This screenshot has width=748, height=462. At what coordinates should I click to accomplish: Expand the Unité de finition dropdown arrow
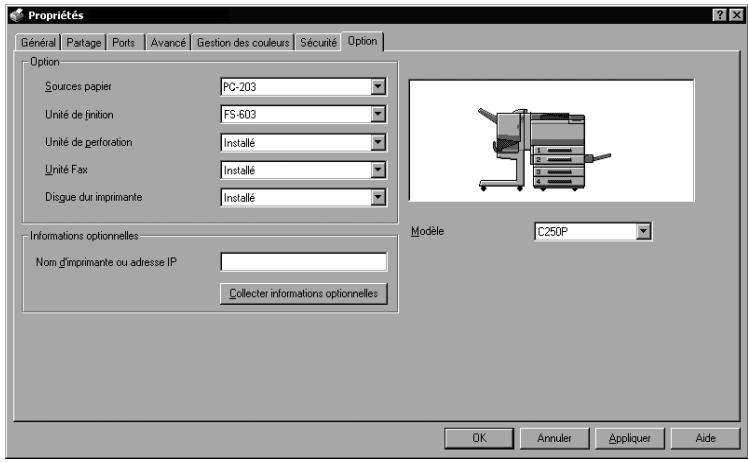tap(378, 114)
